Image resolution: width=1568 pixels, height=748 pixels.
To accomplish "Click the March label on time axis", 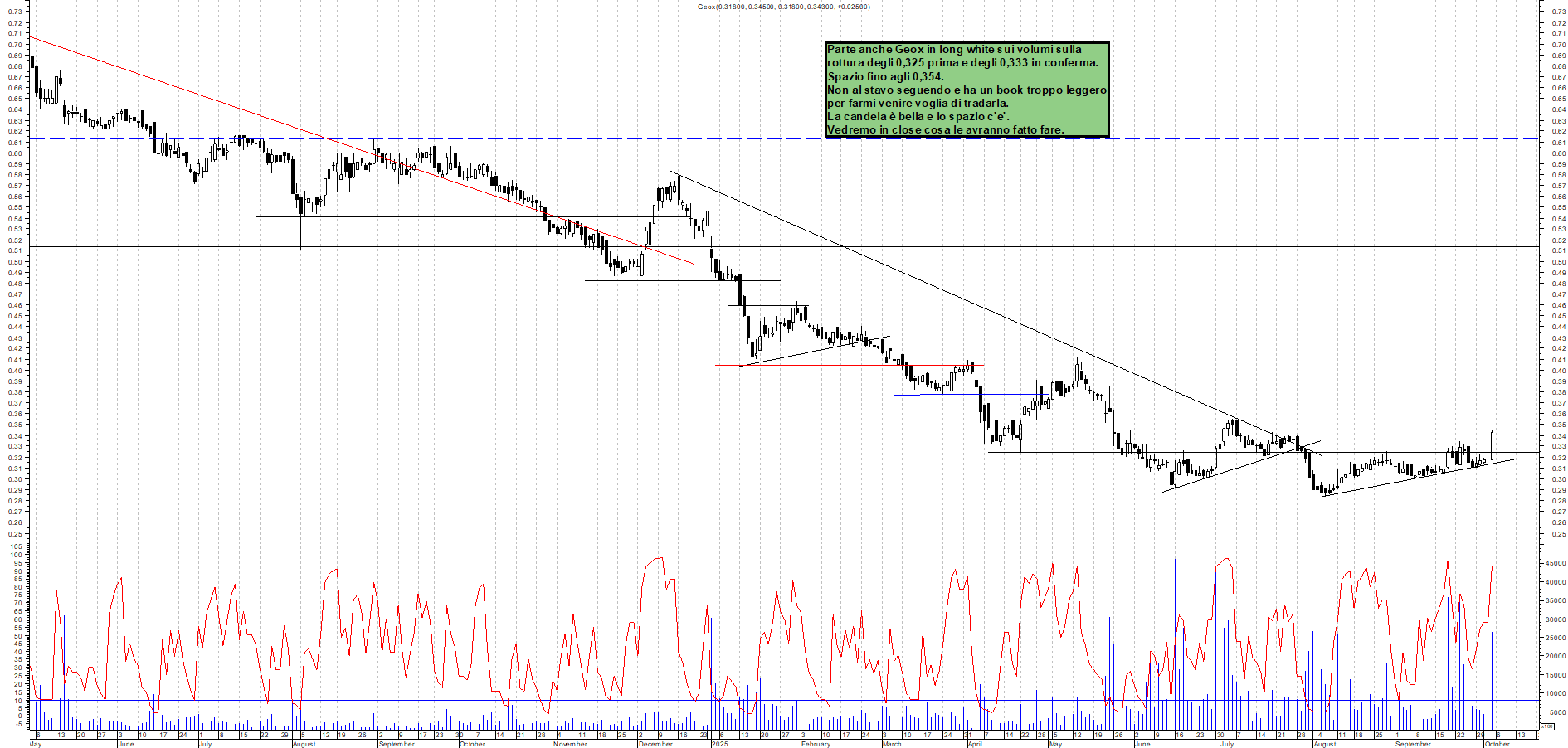I will (892, 744).
